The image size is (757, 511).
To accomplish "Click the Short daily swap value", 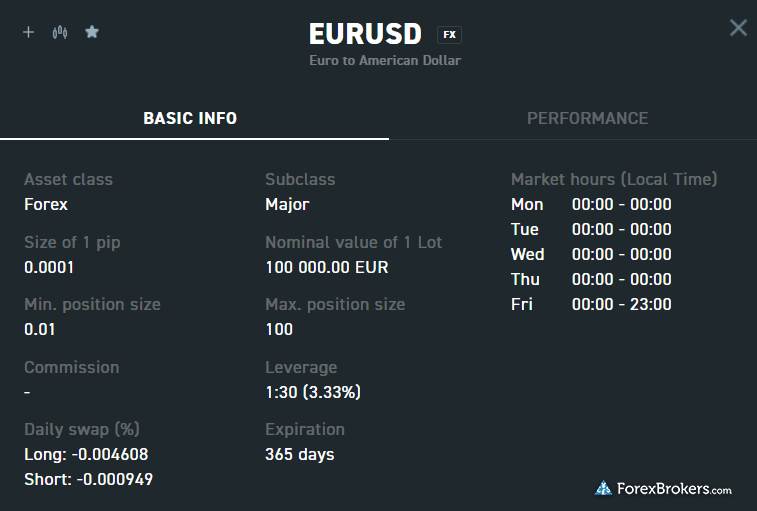I will [x=88, y=479].
